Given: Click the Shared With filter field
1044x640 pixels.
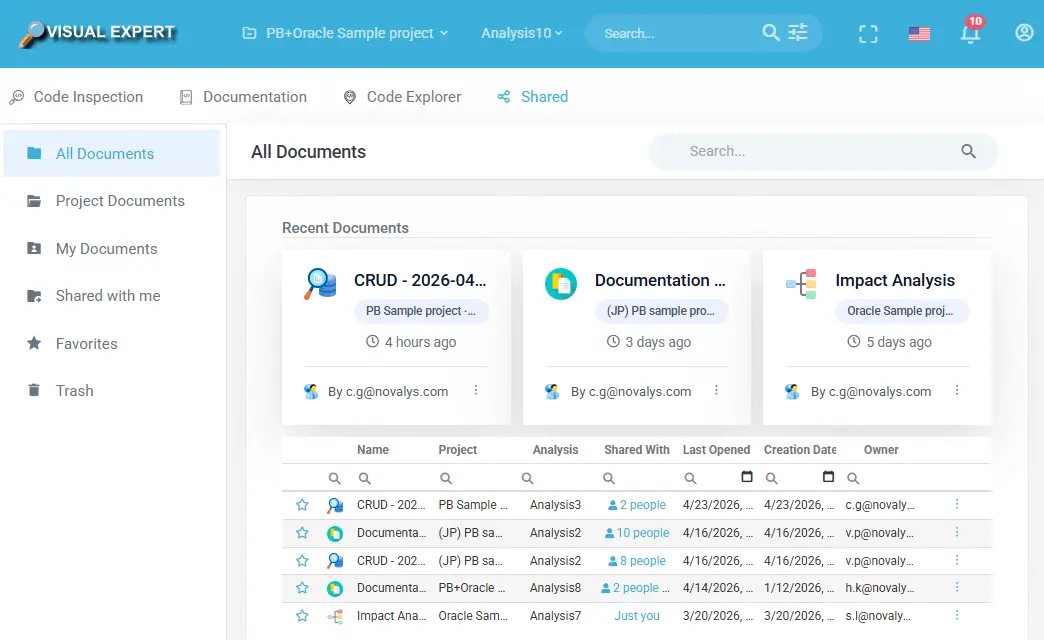Looking at the screenshot, I should 638,478.
